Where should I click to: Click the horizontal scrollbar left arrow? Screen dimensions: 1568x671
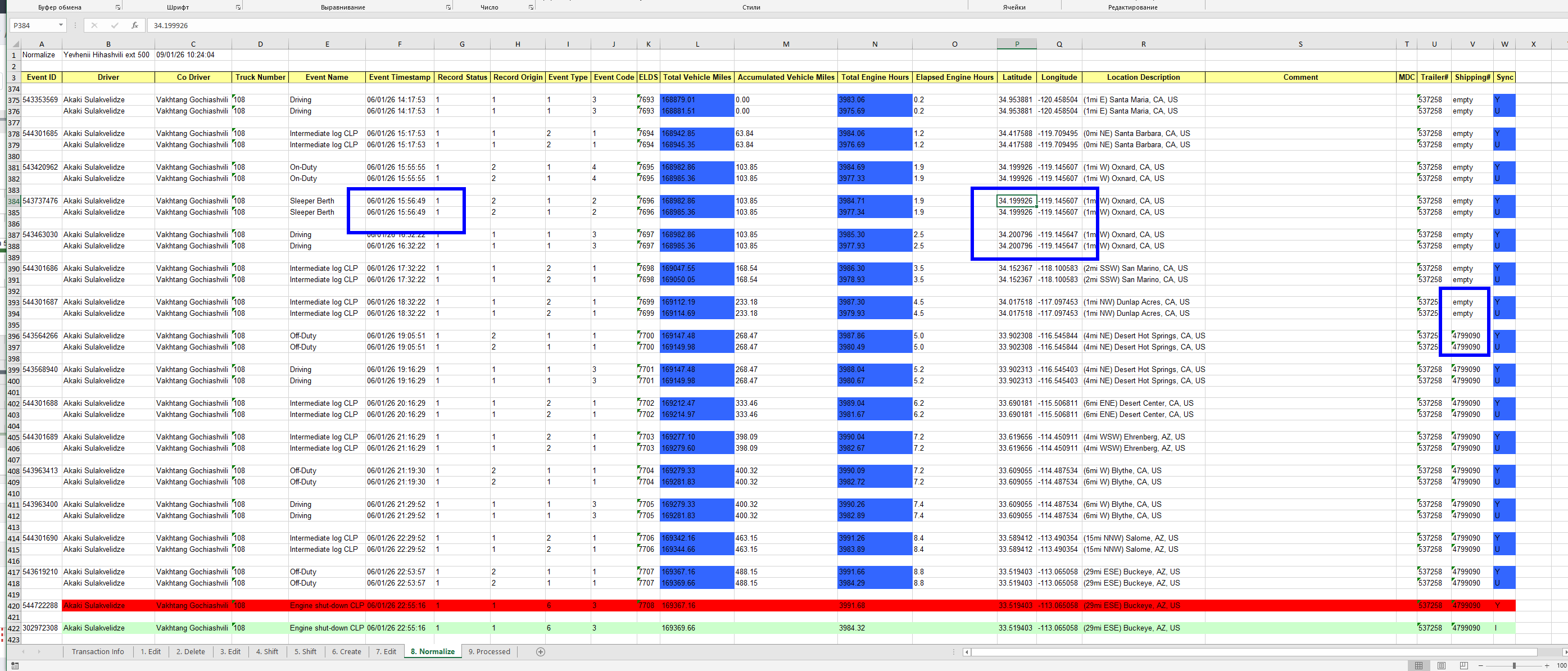[967, 652]
